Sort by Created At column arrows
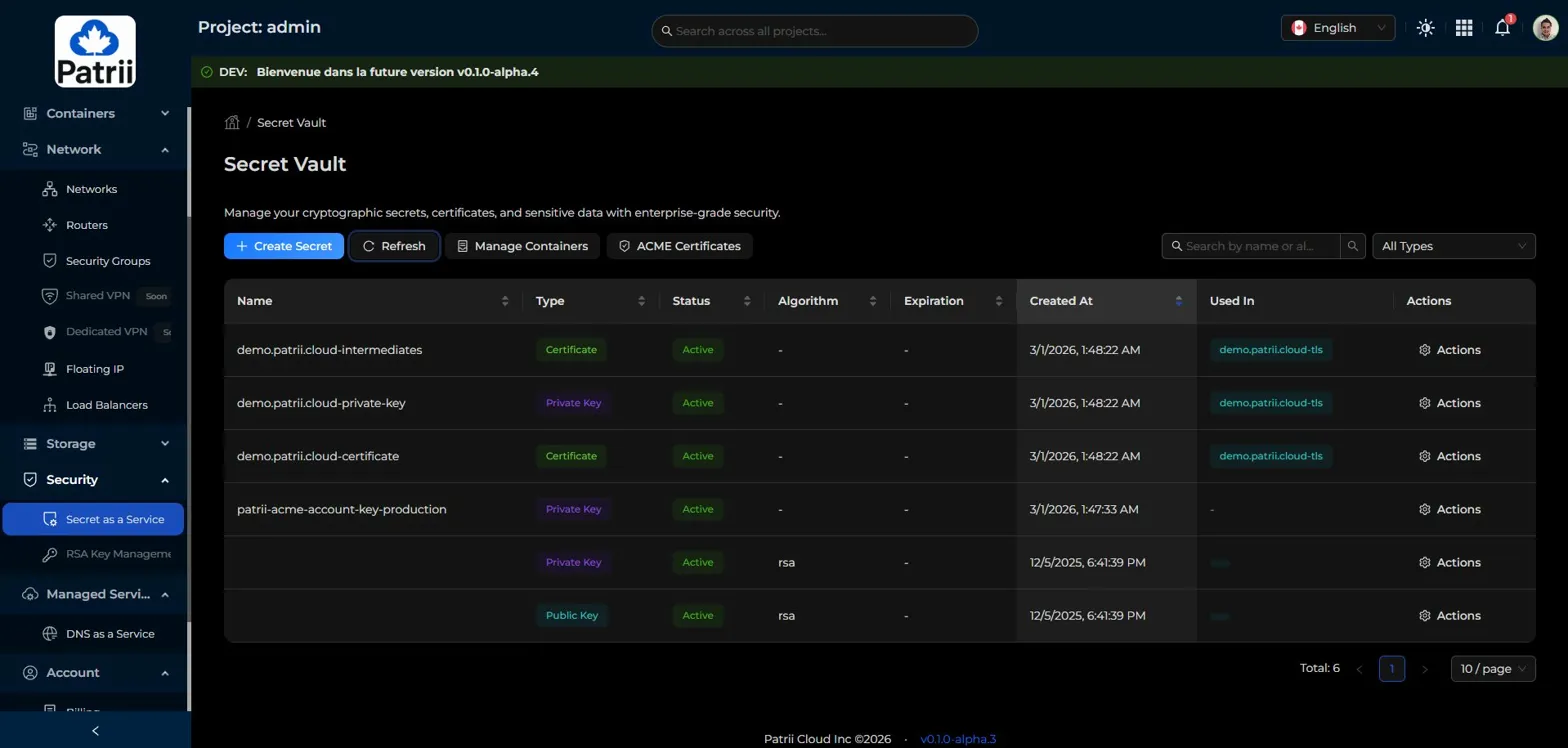Screen dimensions: 1568x748 click(x=1179, y=301)
